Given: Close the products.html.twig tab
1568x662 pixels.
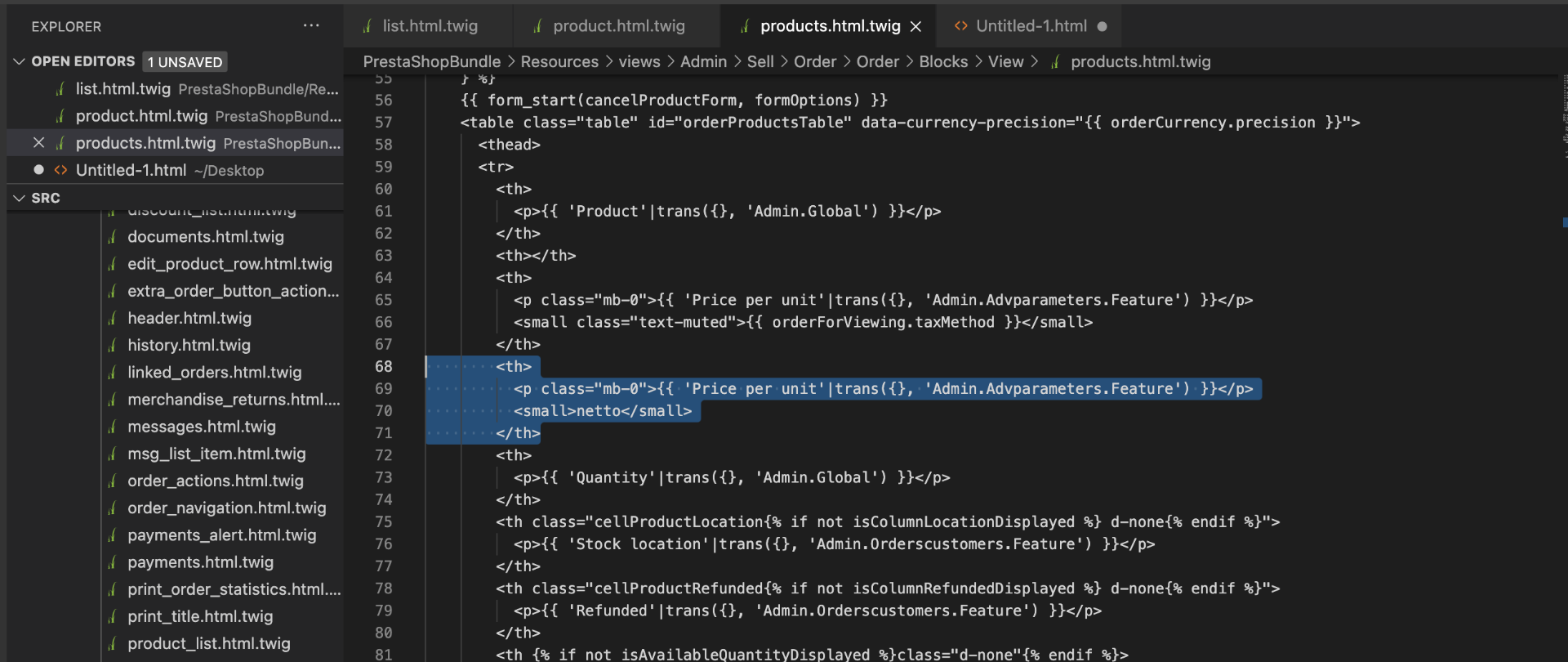Looking at the screenshot, I should pyautogui.click(x=915, y=26).
